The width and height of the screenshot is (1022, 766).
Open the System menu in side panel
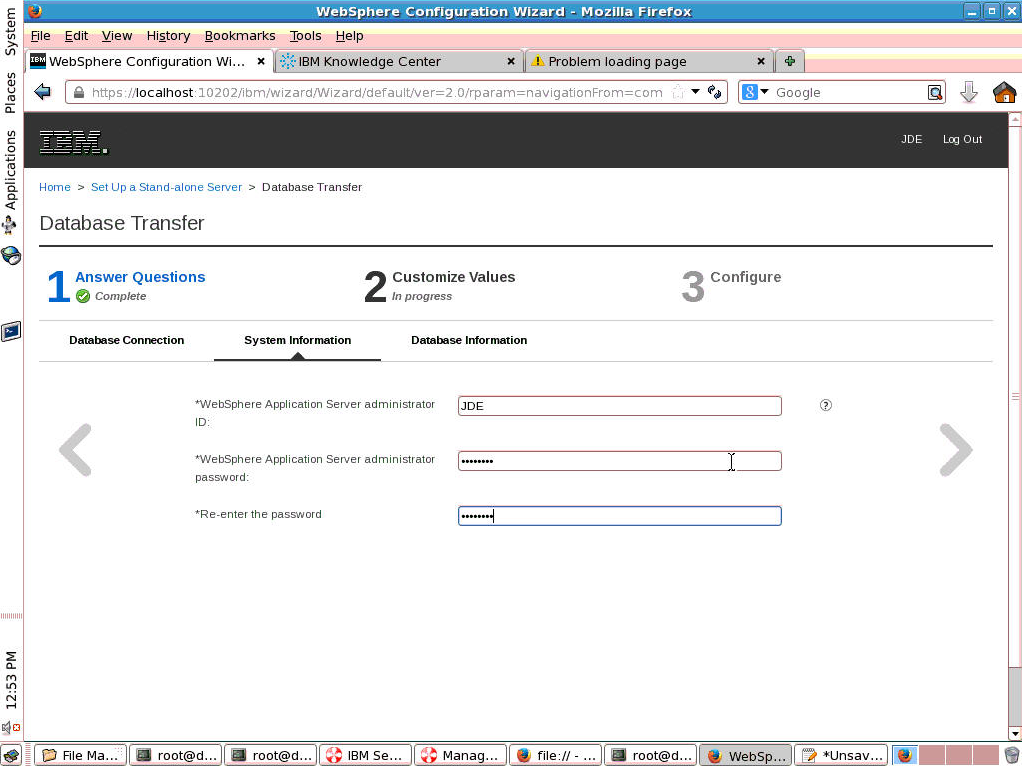(x=10, y=31)
